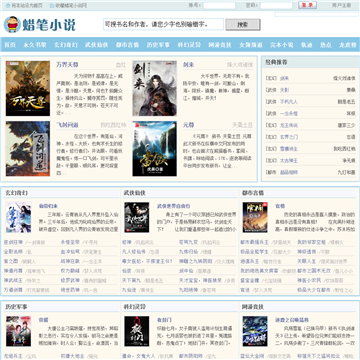Open 不朽凡人 in the 经典推荐 list
This screenshot has height=360, width=360.
coord(289,102)
